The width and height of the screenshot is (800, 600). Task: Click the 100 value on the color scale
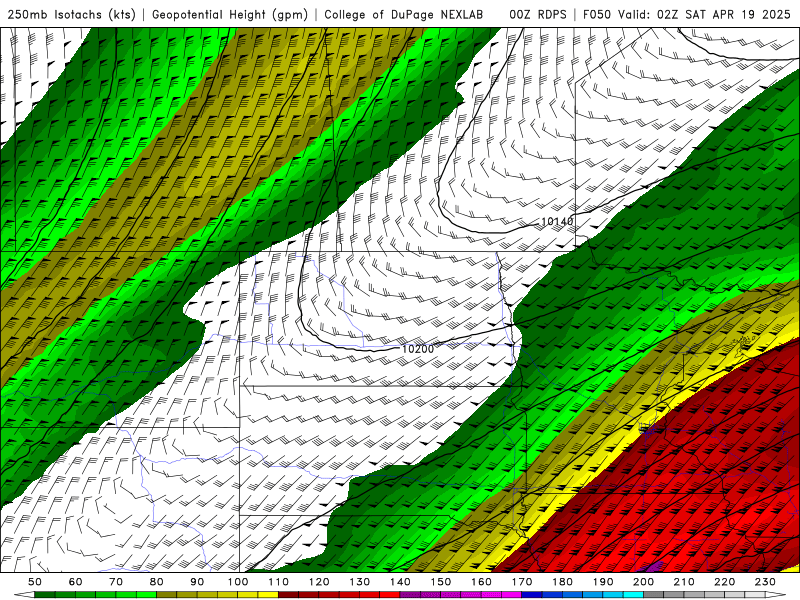pyautogui.click(x=238, y=582)
